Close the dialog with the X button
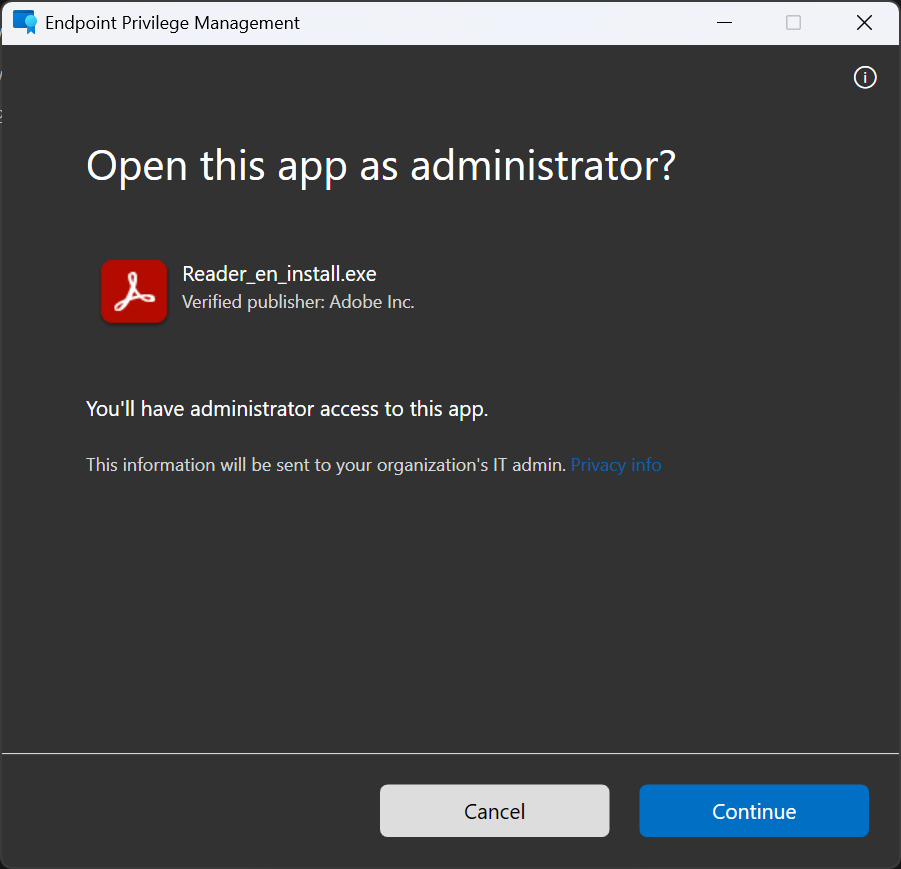 [x=864, y=22]
